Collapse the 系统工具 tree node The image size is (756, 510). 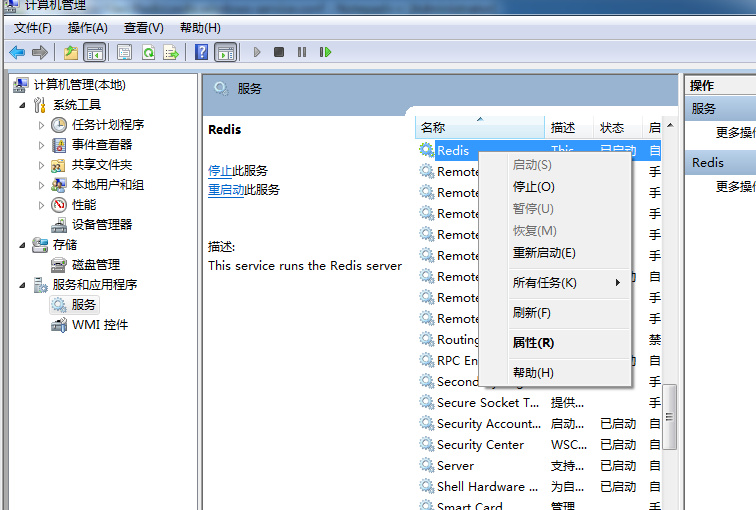point(22,105)
